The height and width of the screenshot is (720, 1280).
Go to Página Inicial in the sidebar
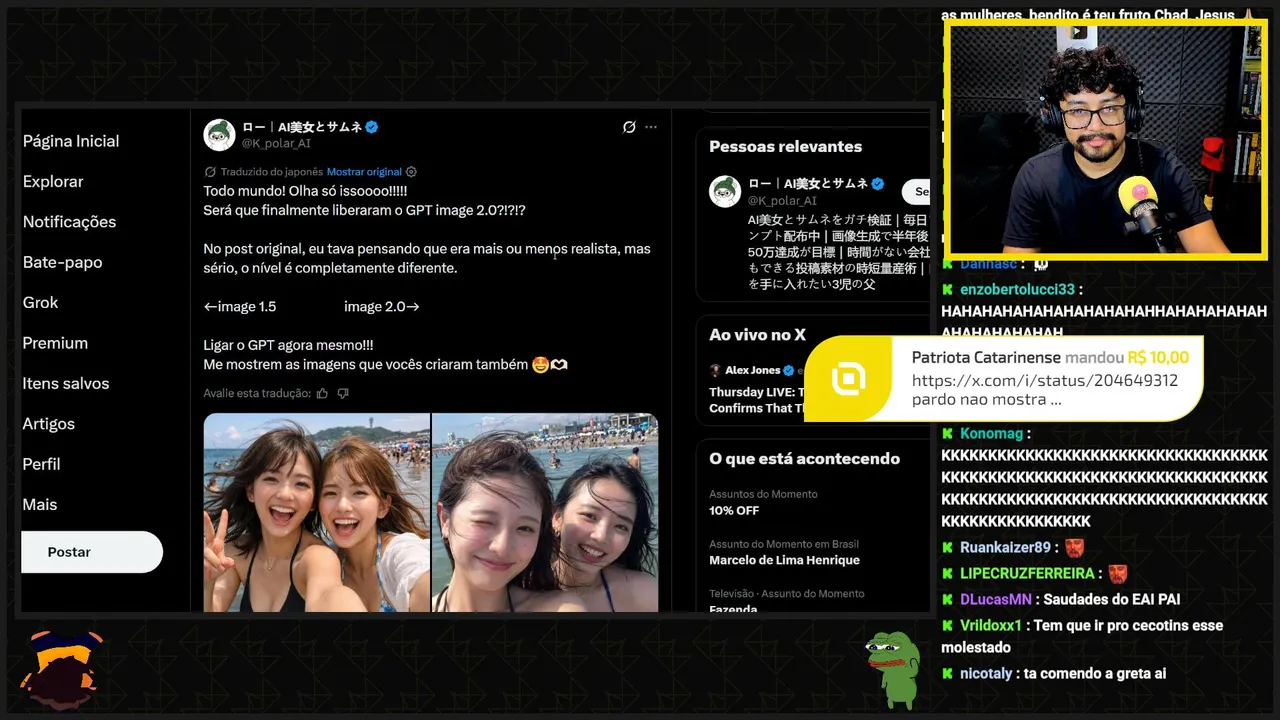71,141
